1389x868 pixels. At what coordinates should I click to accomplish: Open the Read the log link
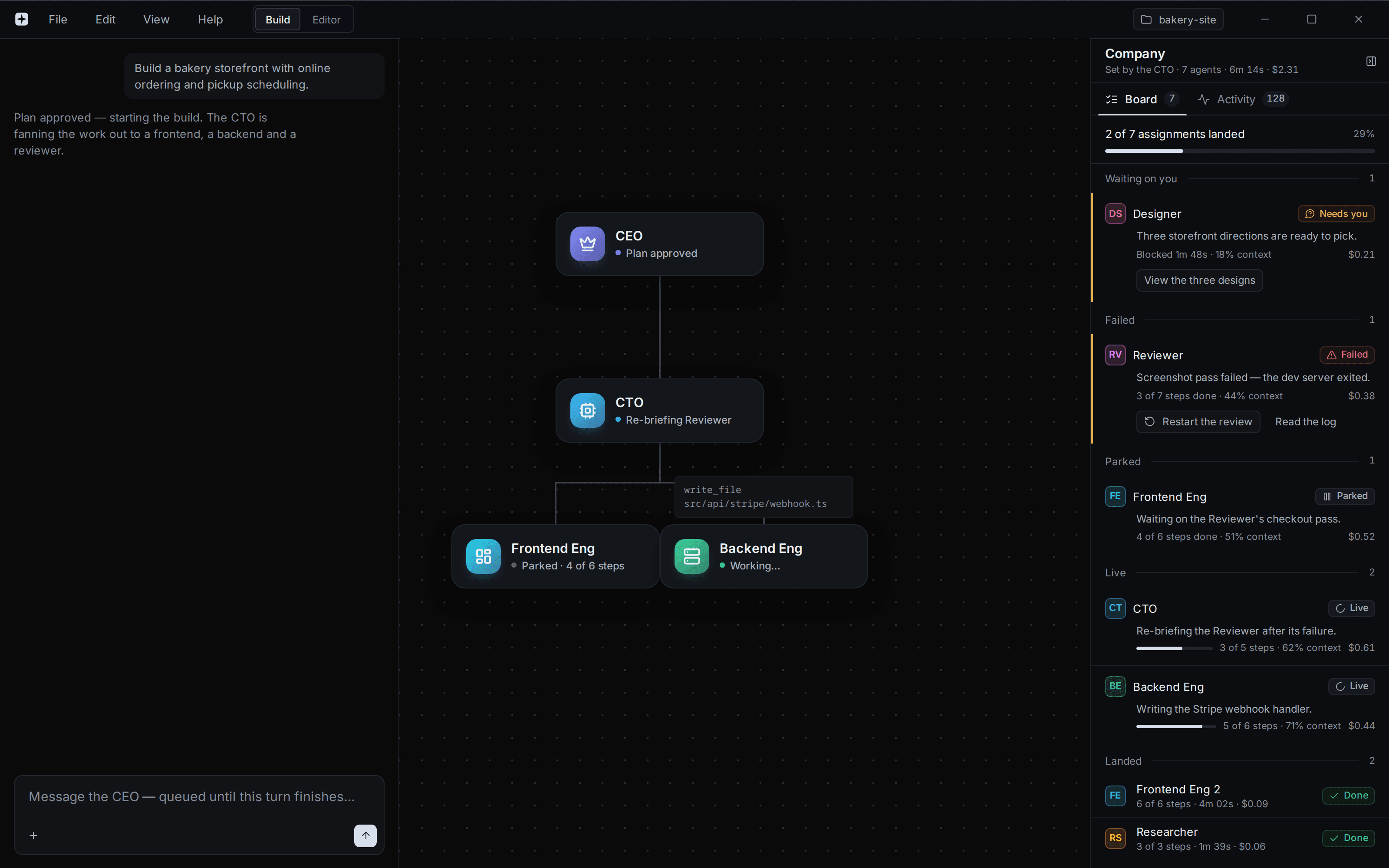coord(1306,422)
